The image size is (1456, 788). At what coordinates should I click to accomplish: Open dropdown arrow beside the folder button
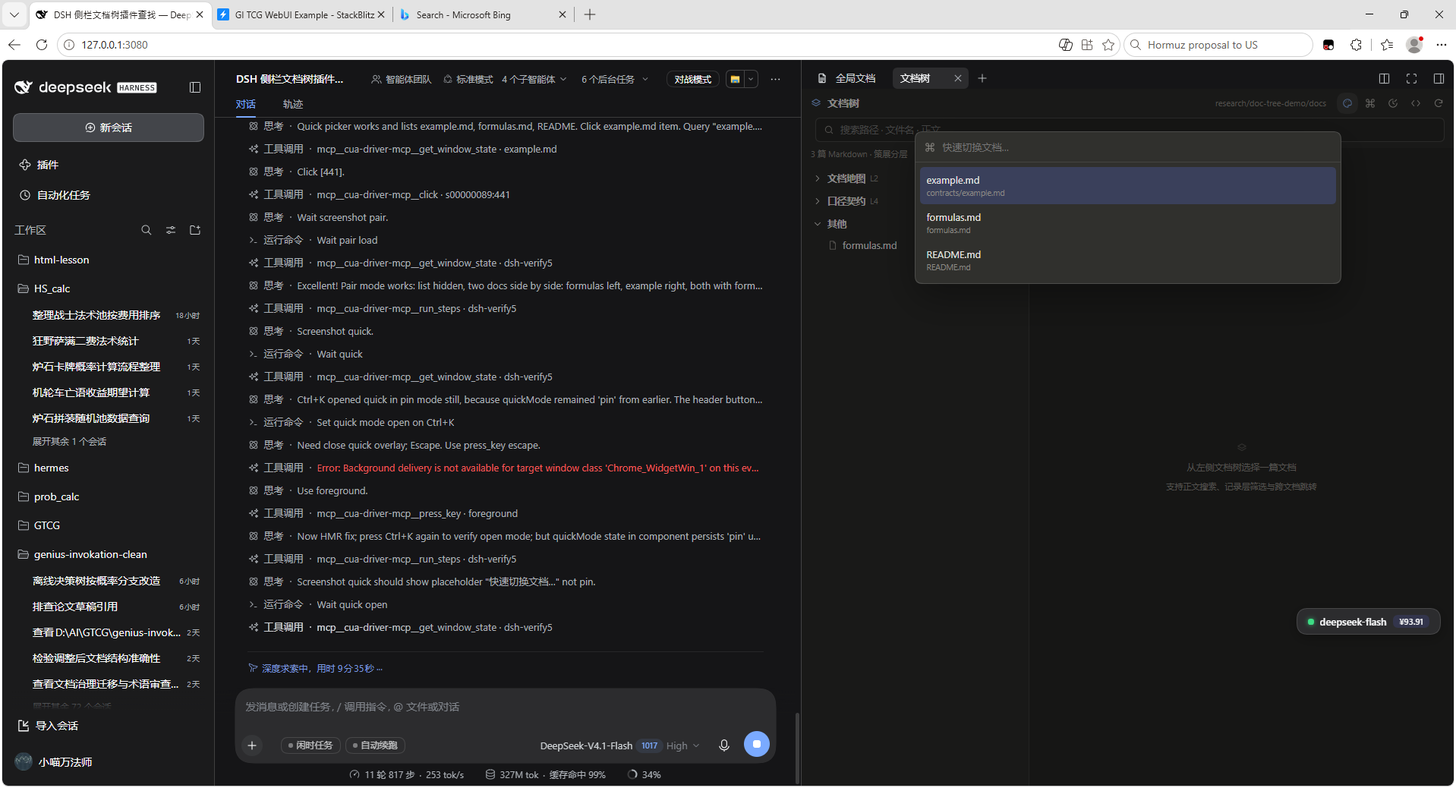point(751,79)
